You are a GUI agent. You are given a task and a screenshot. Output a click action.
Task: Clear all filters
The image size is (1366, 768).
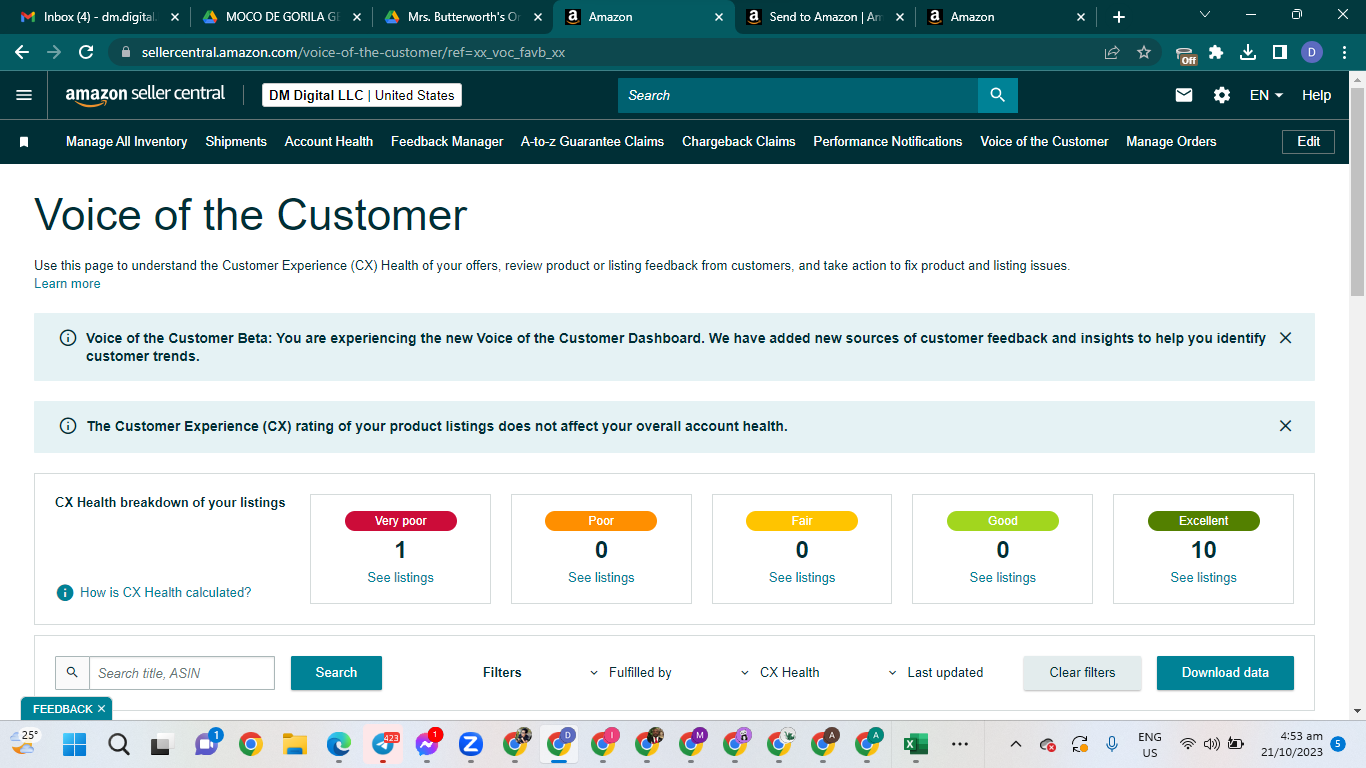coord(1082,673)
